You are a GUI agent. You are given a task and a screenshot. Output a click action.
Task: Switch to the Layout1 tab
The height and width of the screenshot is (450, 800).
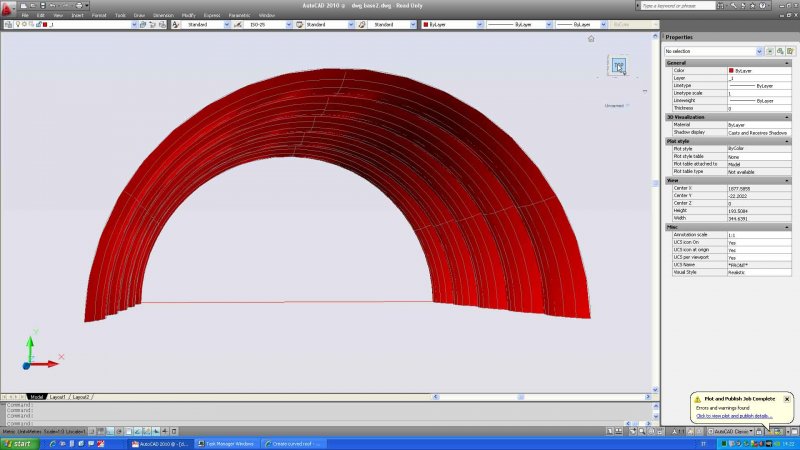(58, 397)
